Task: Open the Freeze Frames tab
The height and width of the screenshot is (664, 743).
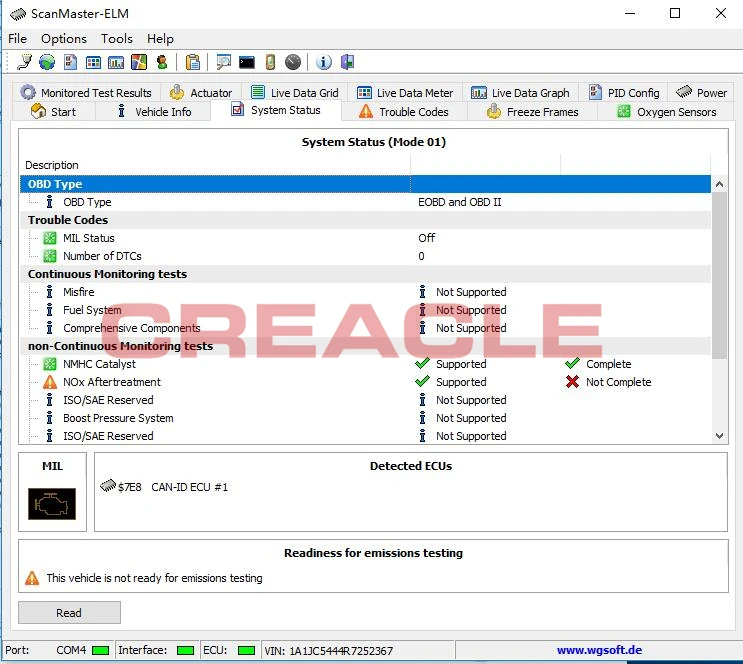Action: [533, 112]
